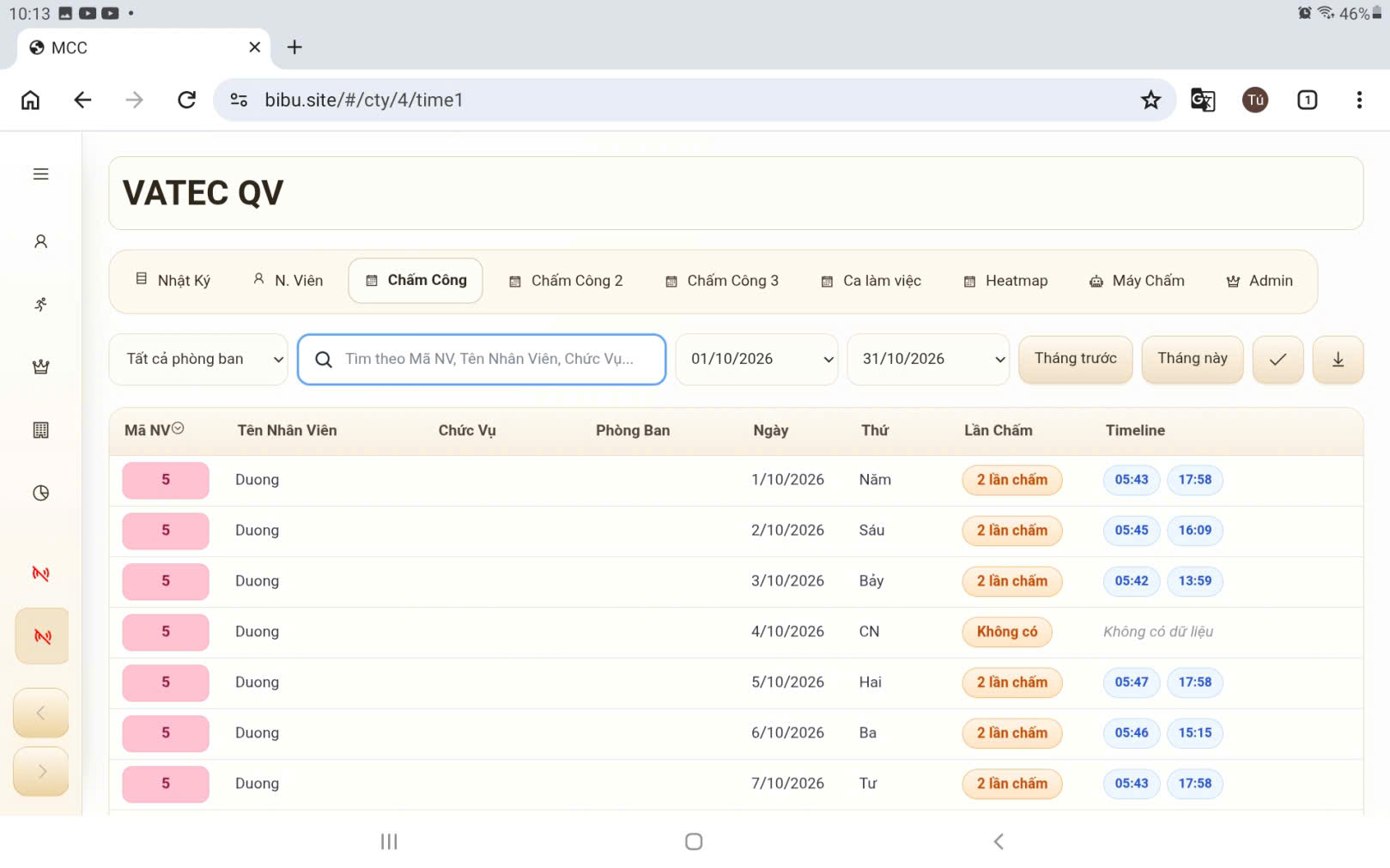This screenshot has height=868, width=1390.
Task: Bookmark this page with the star
Action: click(1150, 100)
